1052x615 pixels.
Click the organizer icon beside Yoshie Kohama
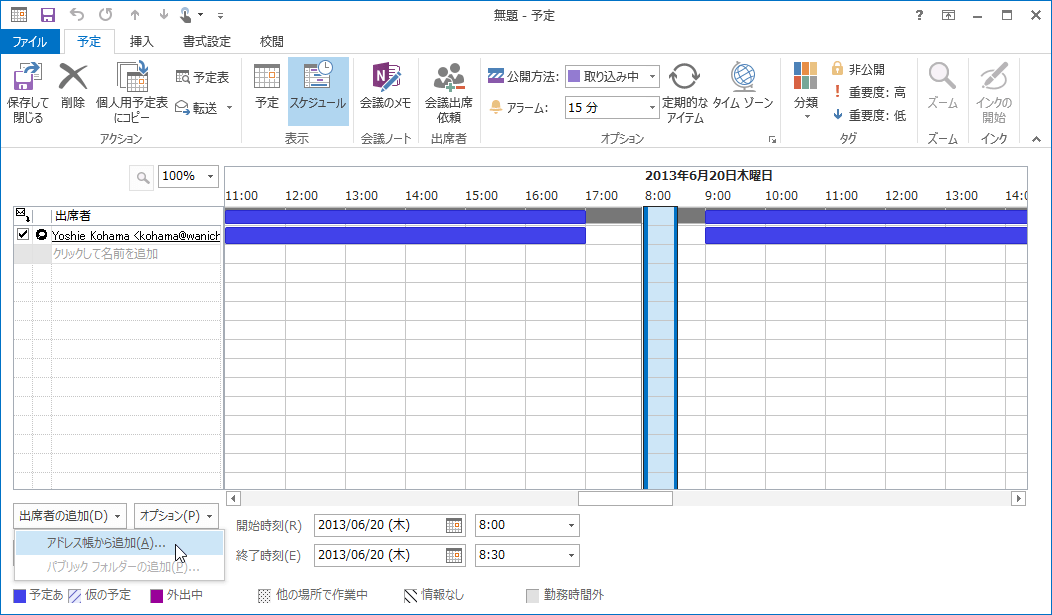pyautogui.click(x=42, y=235)
